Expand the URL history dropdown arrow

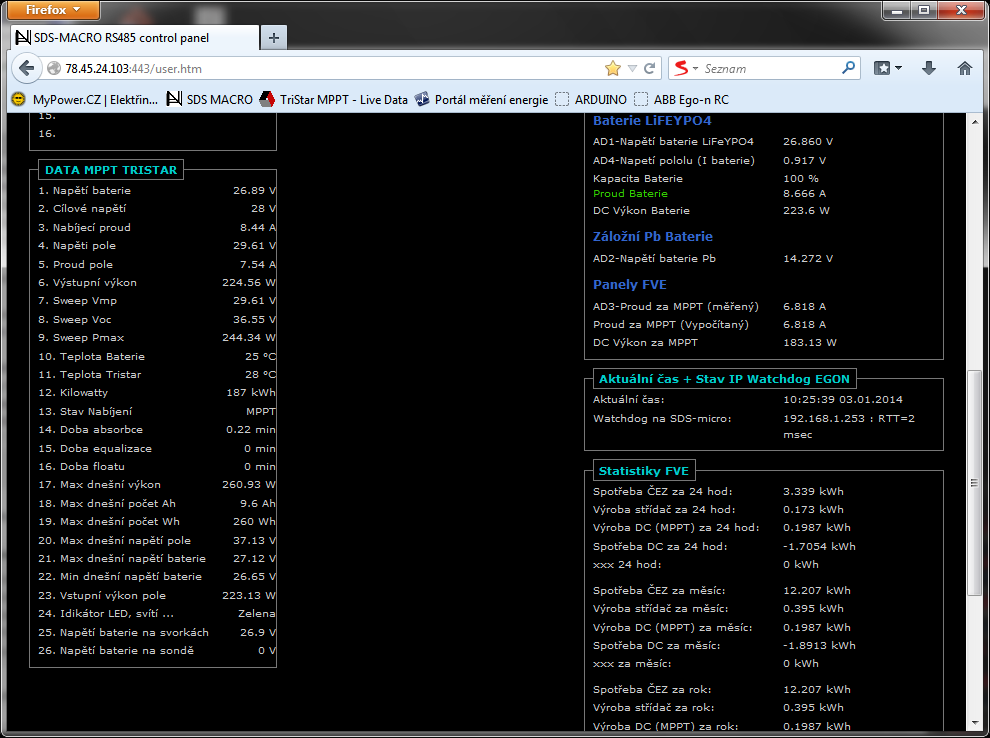tap(632, 69)
